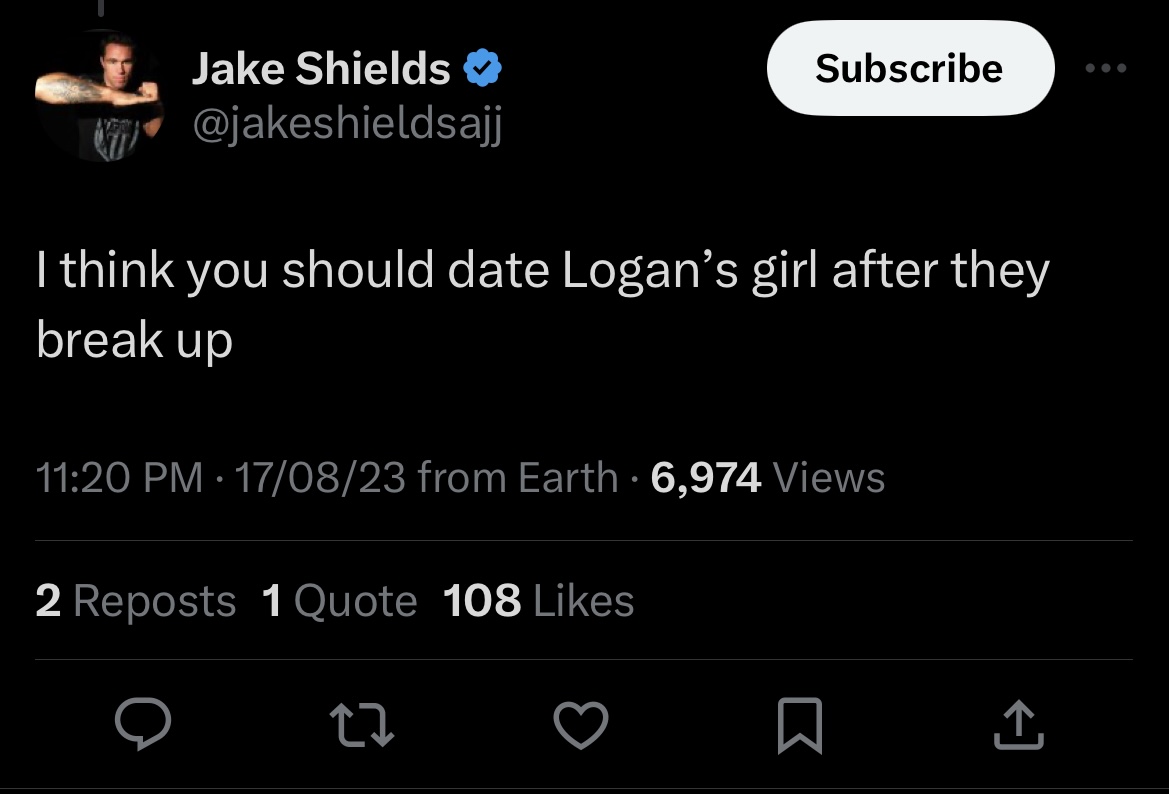Click the 11:20 PM timestamp
Image resolution: width=1169 pixels, height=794 pixels.
point(119,478)
